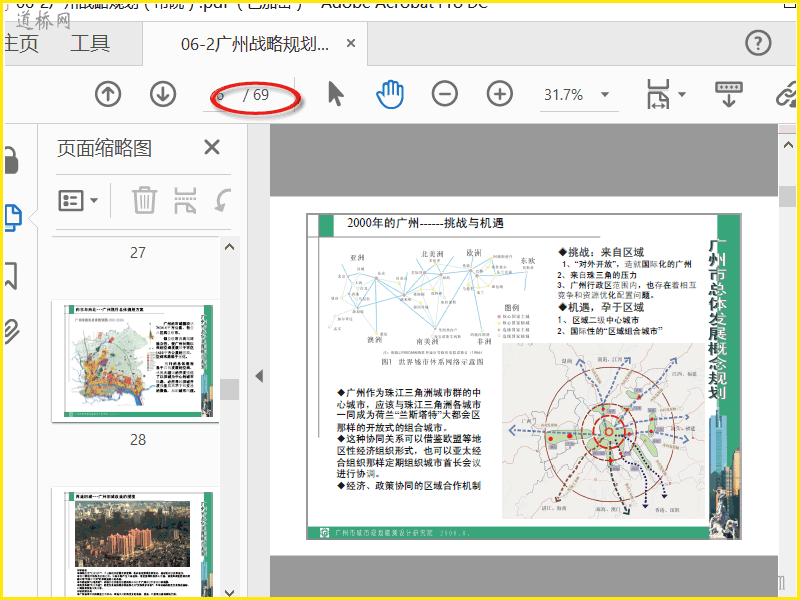Delete selected page with trash icon

[145, 200]
